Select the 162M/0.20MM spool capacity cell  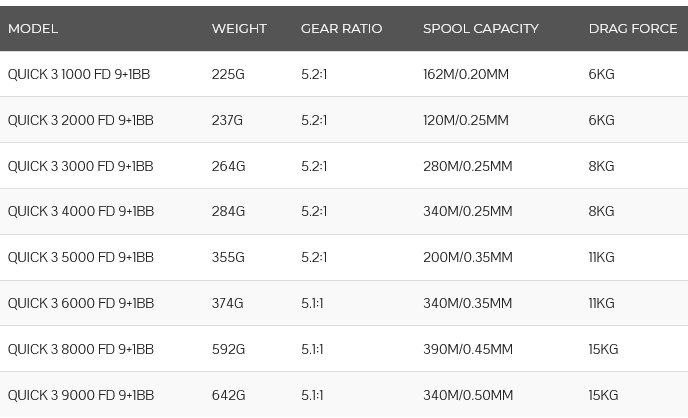click(x=466, y=75)
